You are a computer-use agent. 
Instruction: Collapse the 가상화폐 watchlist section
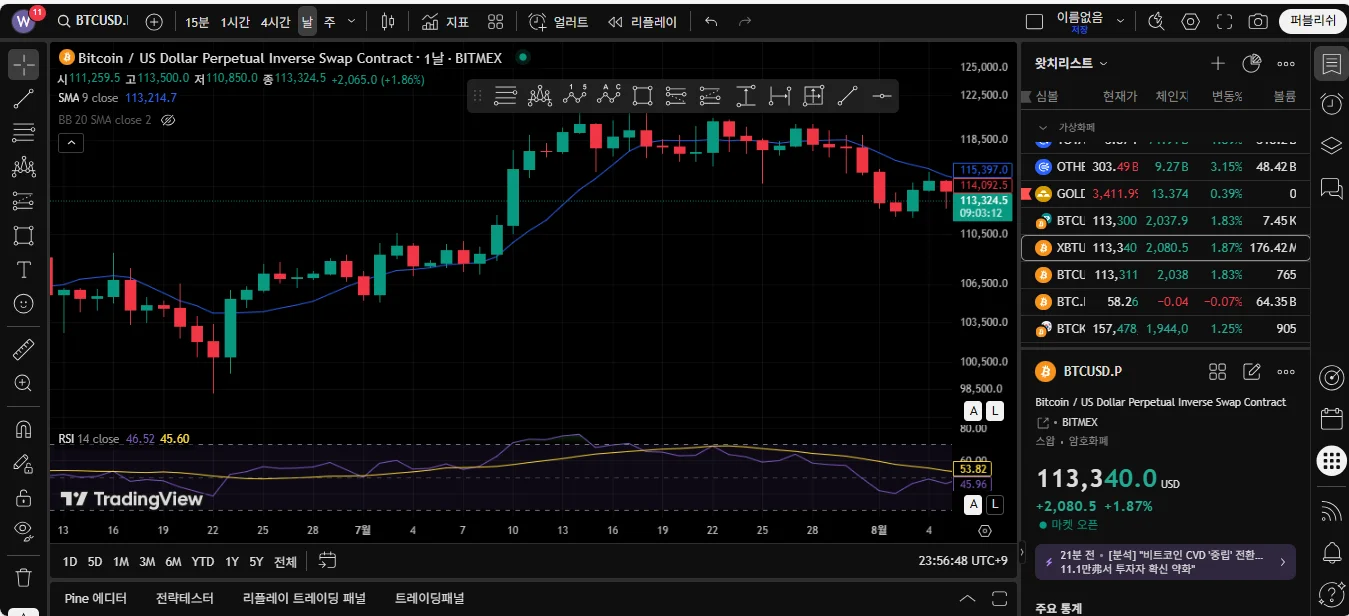pyautogui.click(x=1043, y=128)
